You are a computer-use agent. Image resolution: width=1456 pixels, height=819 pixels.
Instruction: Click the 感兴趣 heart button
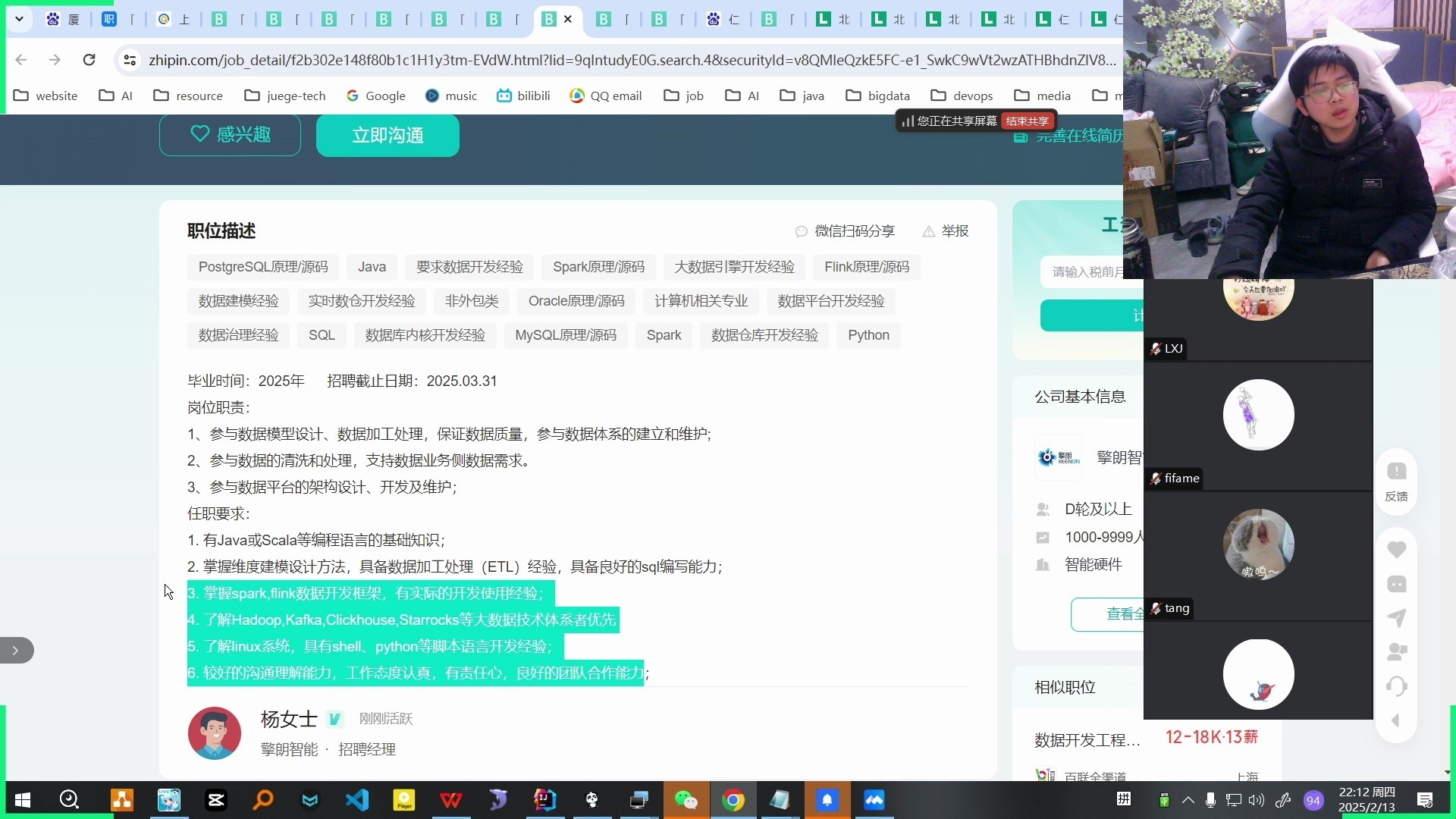pos(230,135)
